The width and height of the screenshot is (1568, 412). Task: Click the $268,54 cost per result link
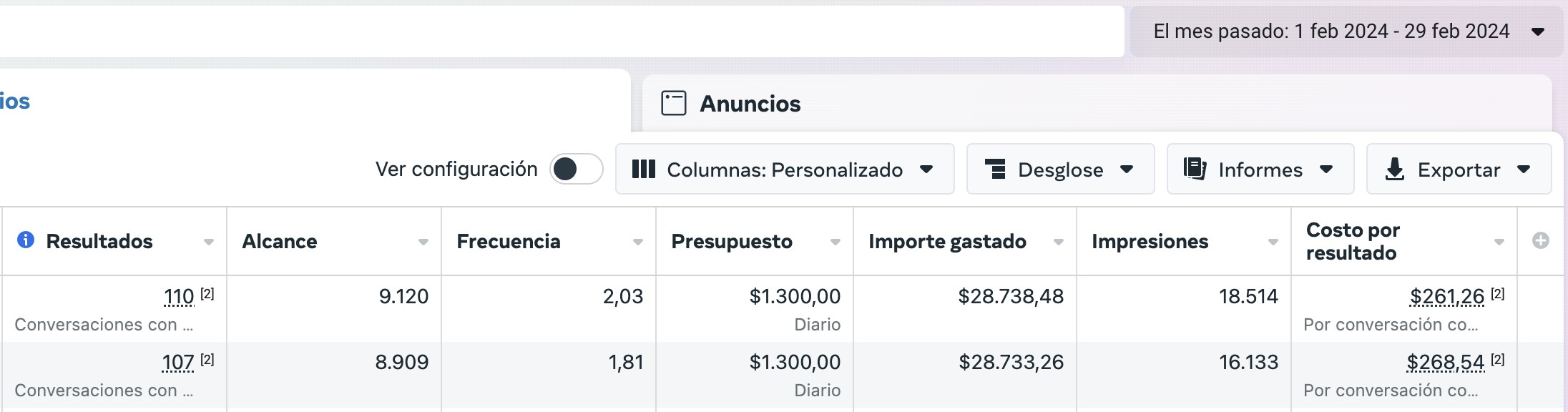point(1445,362)
